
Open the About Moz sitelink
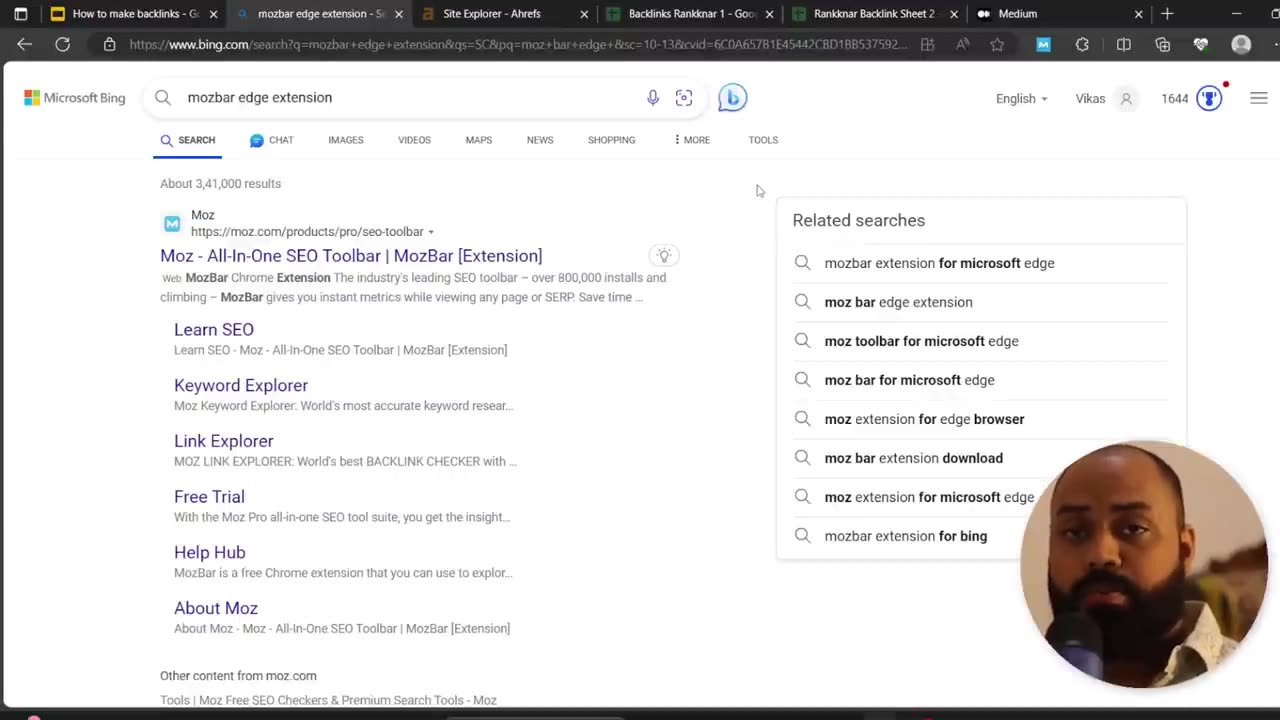click(x=216, y=608)
